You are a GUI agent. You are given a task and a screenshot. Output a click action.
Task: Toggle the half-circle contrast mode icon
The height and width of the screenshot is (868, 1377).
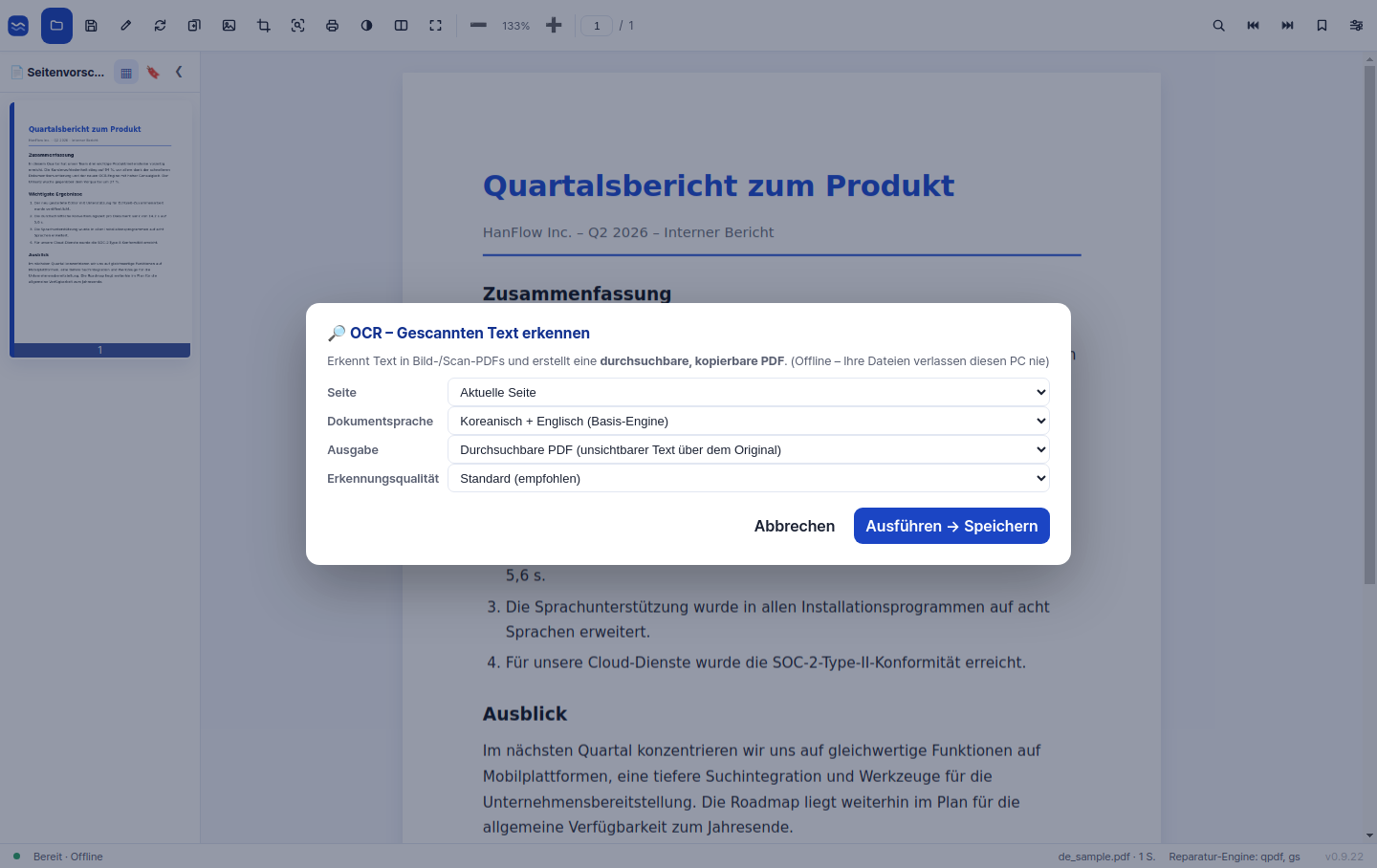pyautogui.click(x=366, y=26)
